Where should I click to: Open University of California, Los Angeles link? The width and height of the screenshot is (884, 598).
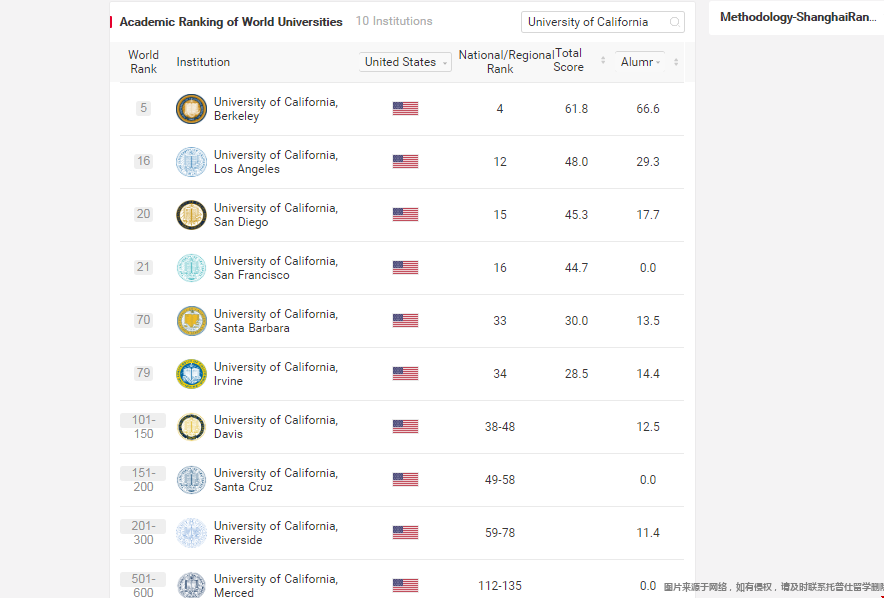pyautogui.click(x=275, y=162)
